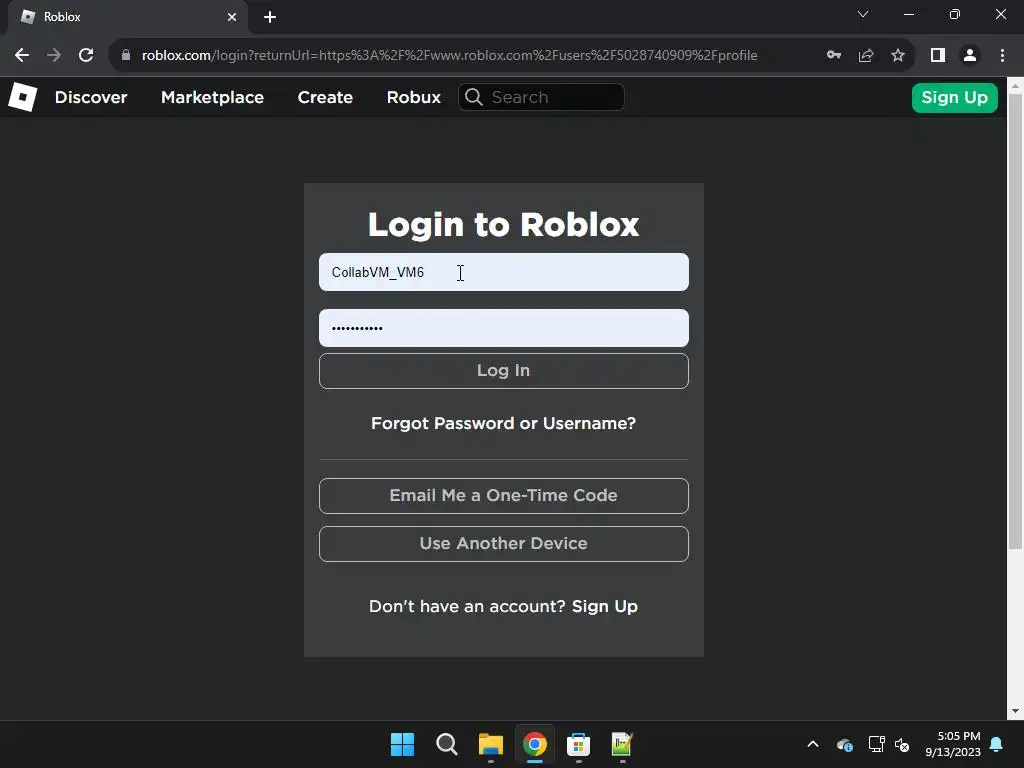1024x768 pixels.
Task: Click the search magnifier icon in Roblox
Action: click(x=474, y=97)
